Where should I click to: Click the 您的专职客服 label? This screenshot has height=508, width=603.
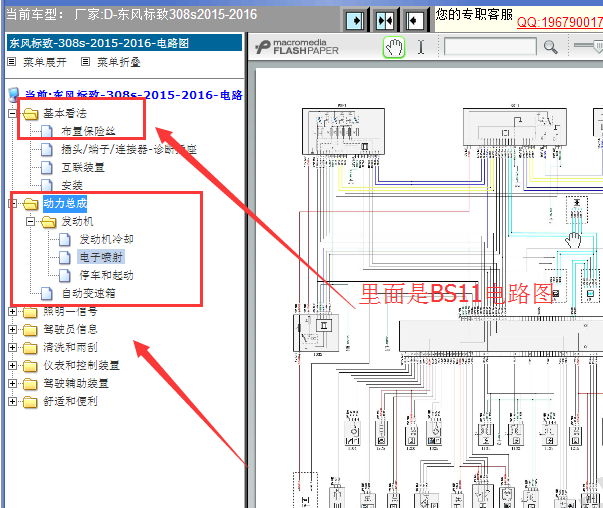[x=475, y=15]
